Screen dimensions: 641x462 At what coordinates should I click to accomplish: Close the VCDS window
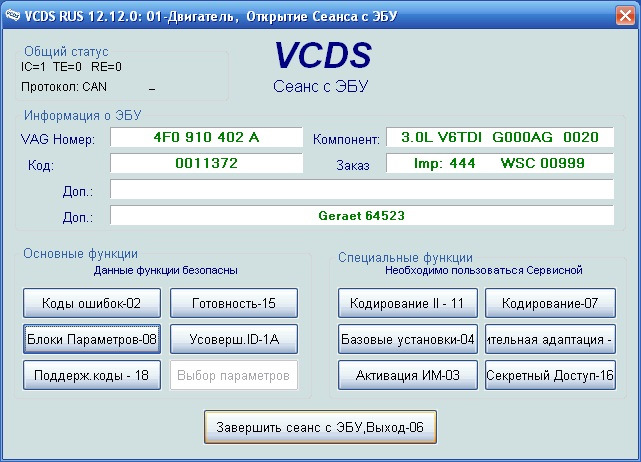point(625,16)
